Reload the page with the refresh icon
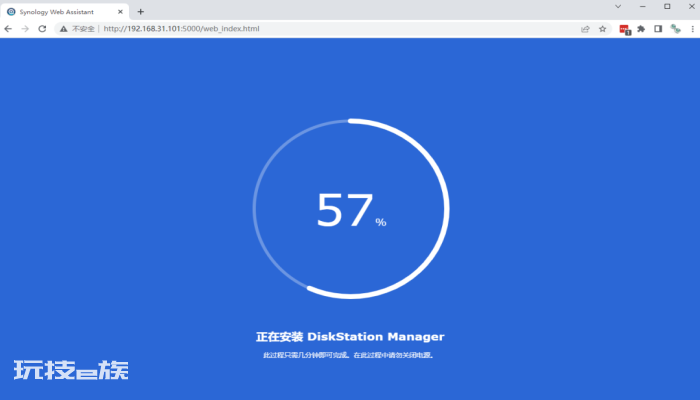This screenshot has height=400, width=700. coord(42,29)
